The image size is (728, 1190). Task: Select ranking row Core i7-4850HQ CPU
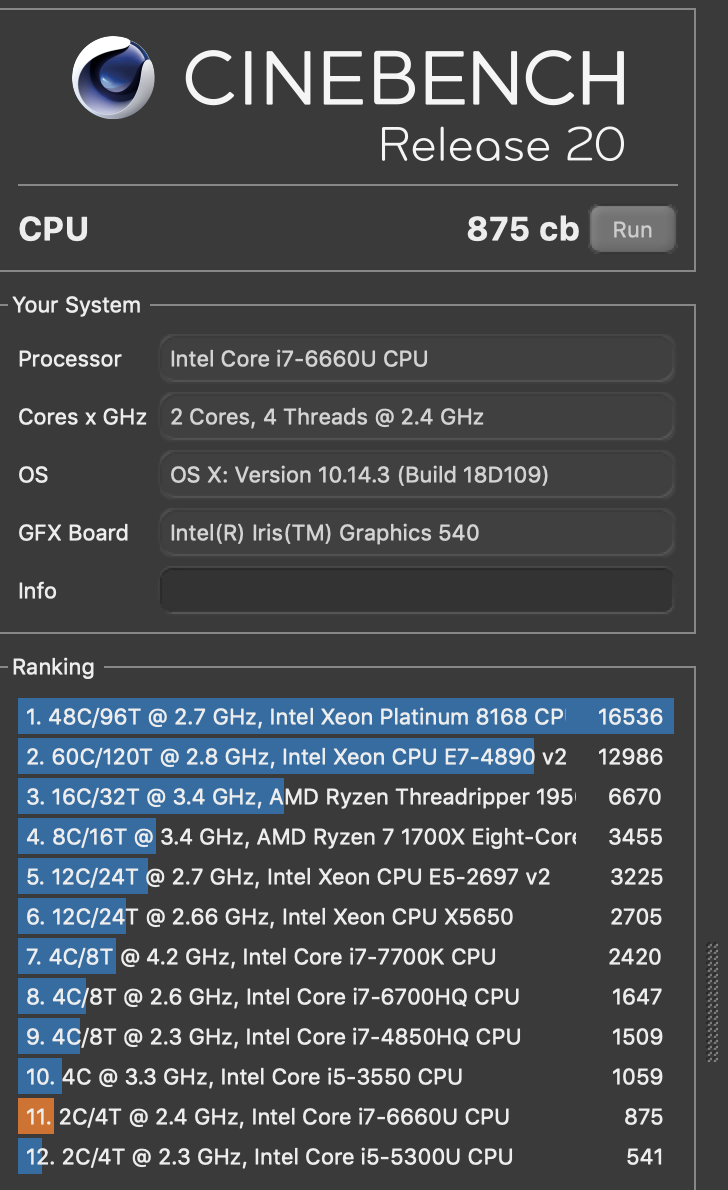point(345,1037)
